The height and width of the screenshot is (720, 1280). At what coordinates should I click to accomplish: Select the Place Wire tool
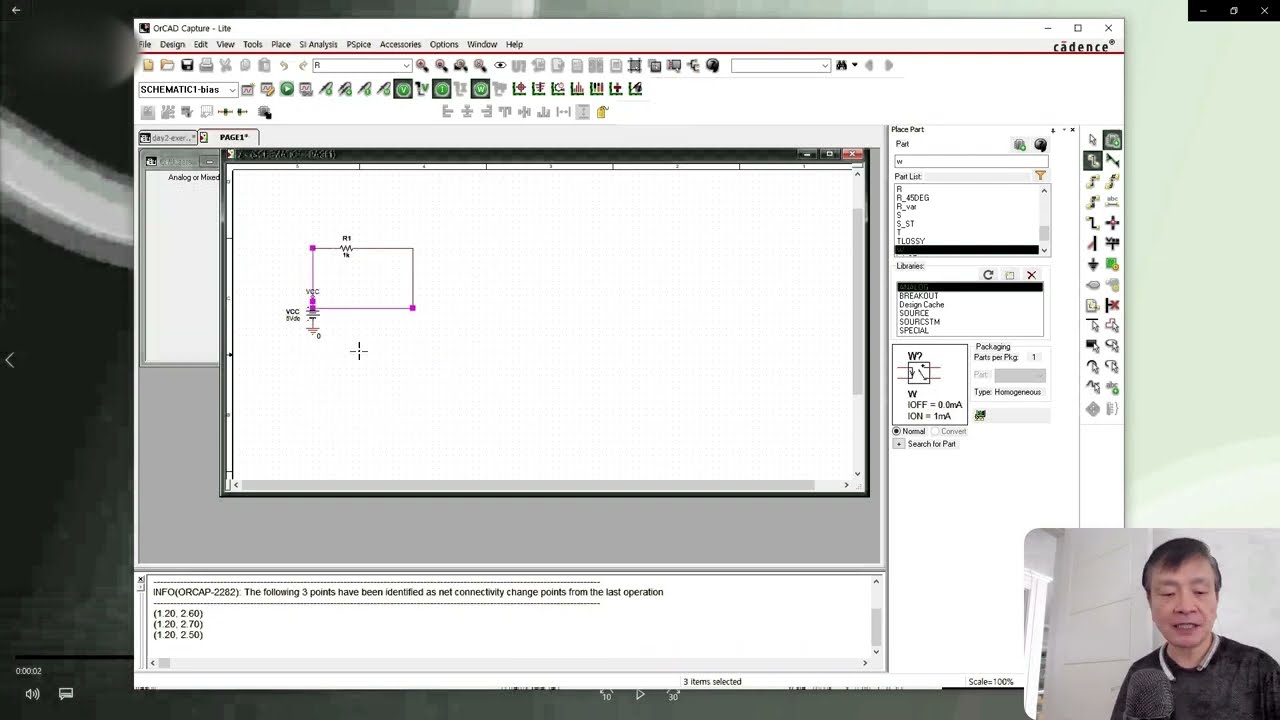tap(1093, 161)
